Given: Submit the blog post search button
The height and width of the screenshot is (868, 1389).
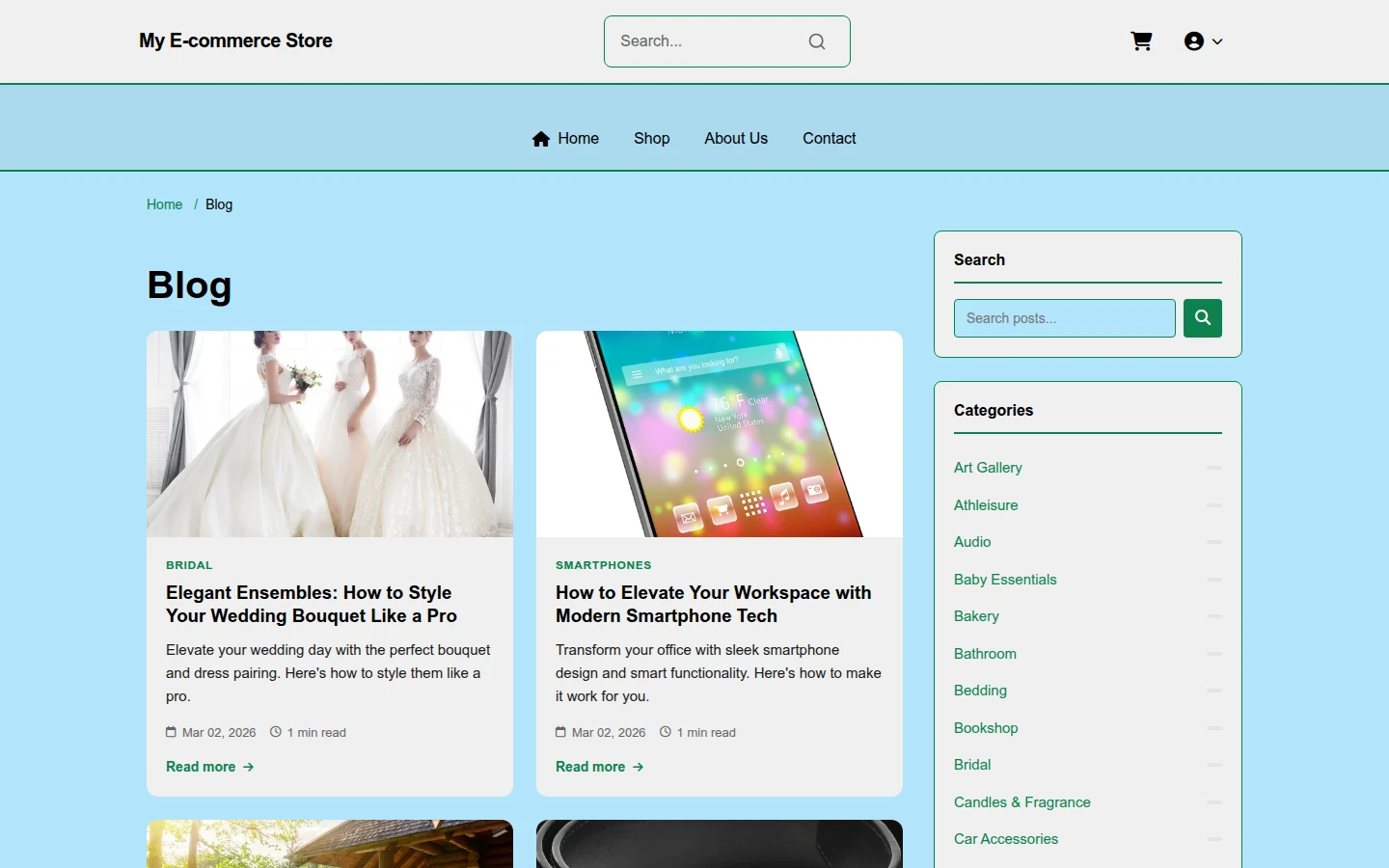Looking at the screenshot, I should [x=1203, y=318].
